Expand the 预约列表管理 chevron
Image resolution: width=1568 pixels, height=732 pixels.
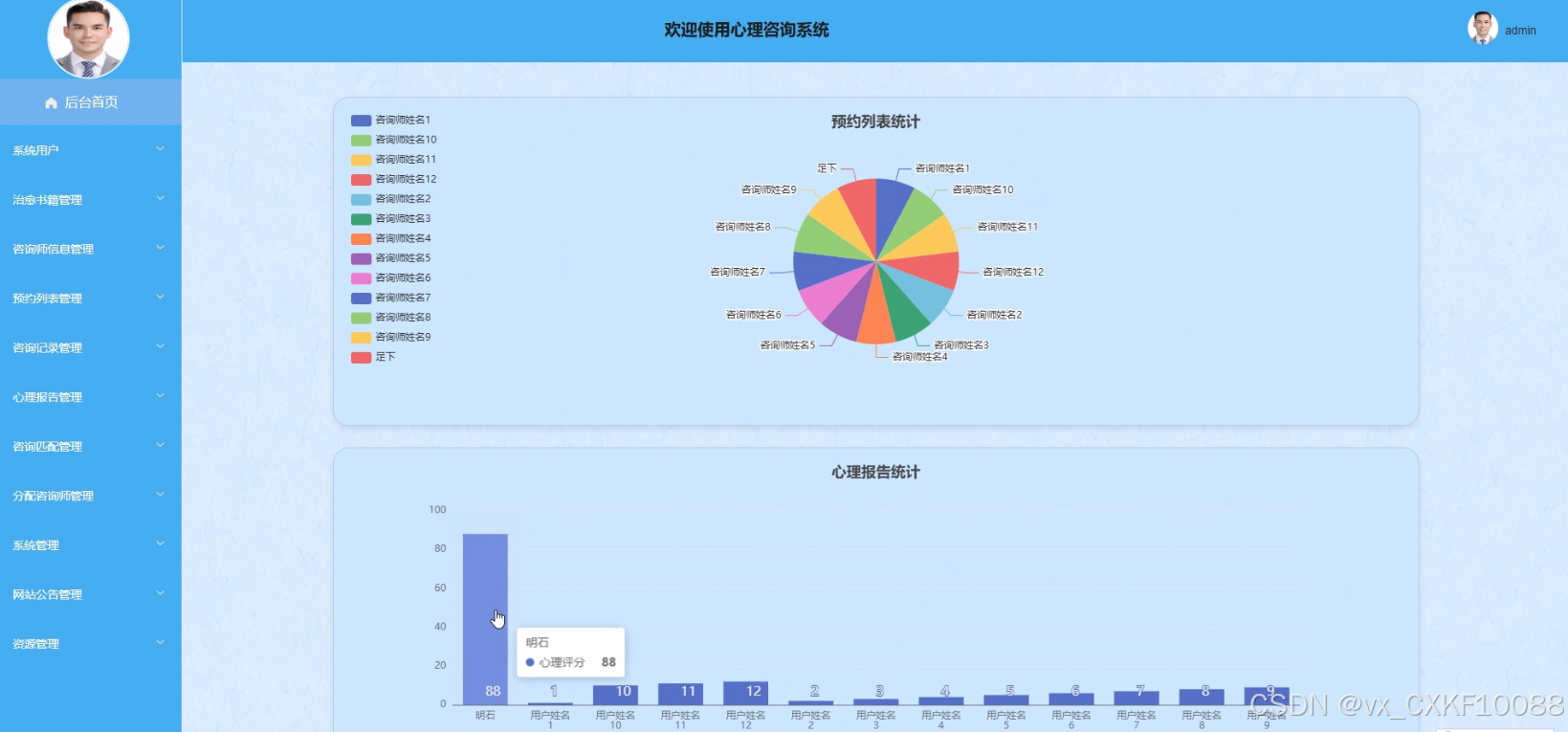point(161,298)
